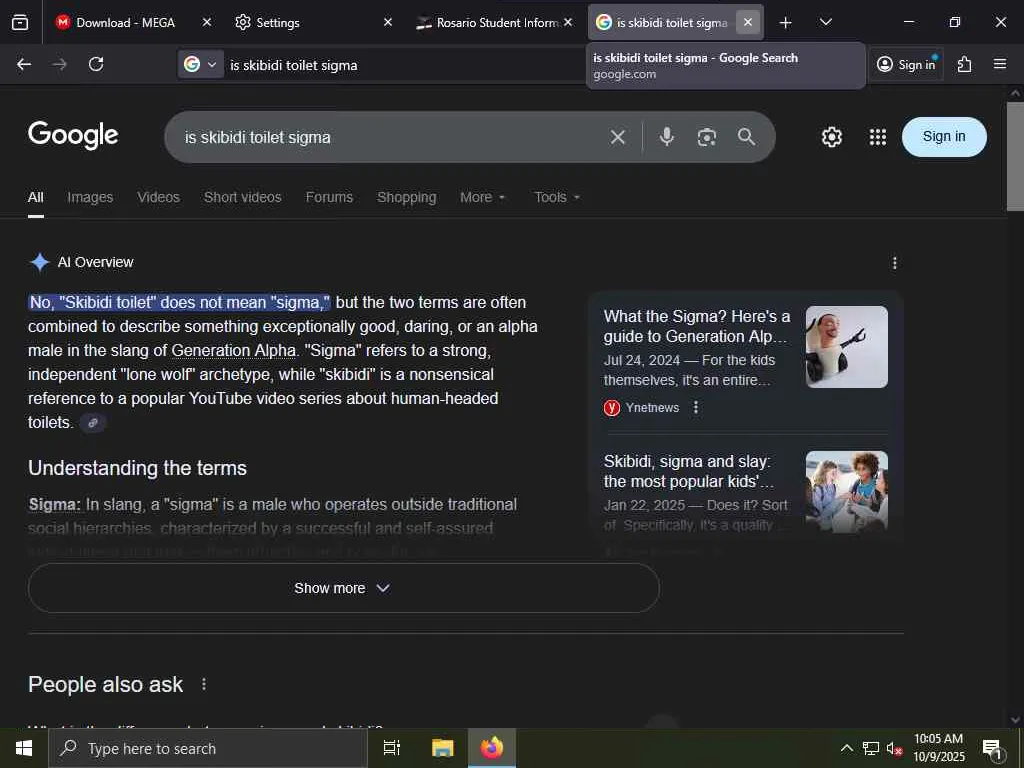The height and width of the screenshot is (768, 1024).
Task: Open the Skibidi toilet article thumbnail
Action: [846, 347]
